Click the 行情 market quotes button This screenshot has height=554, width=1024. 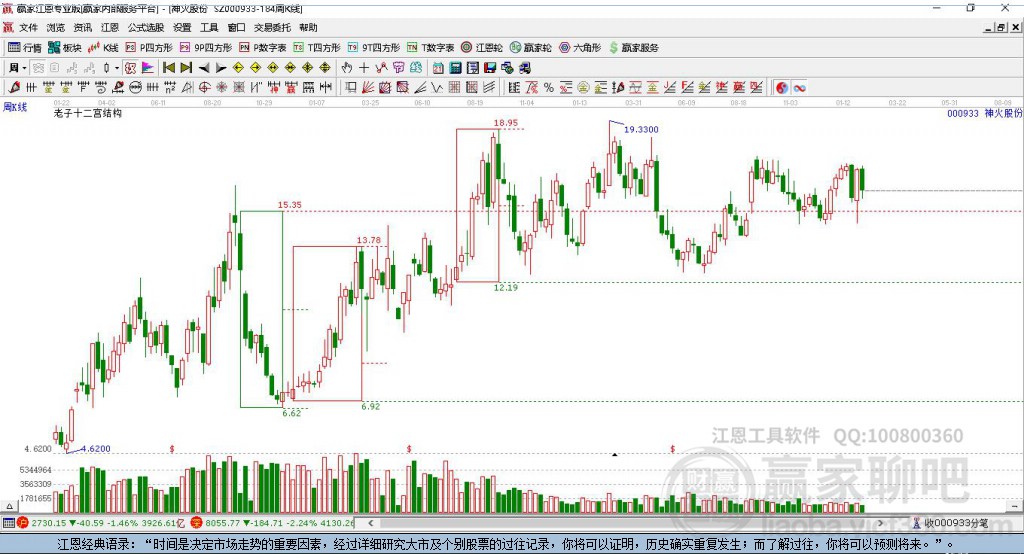pos(25,48)
